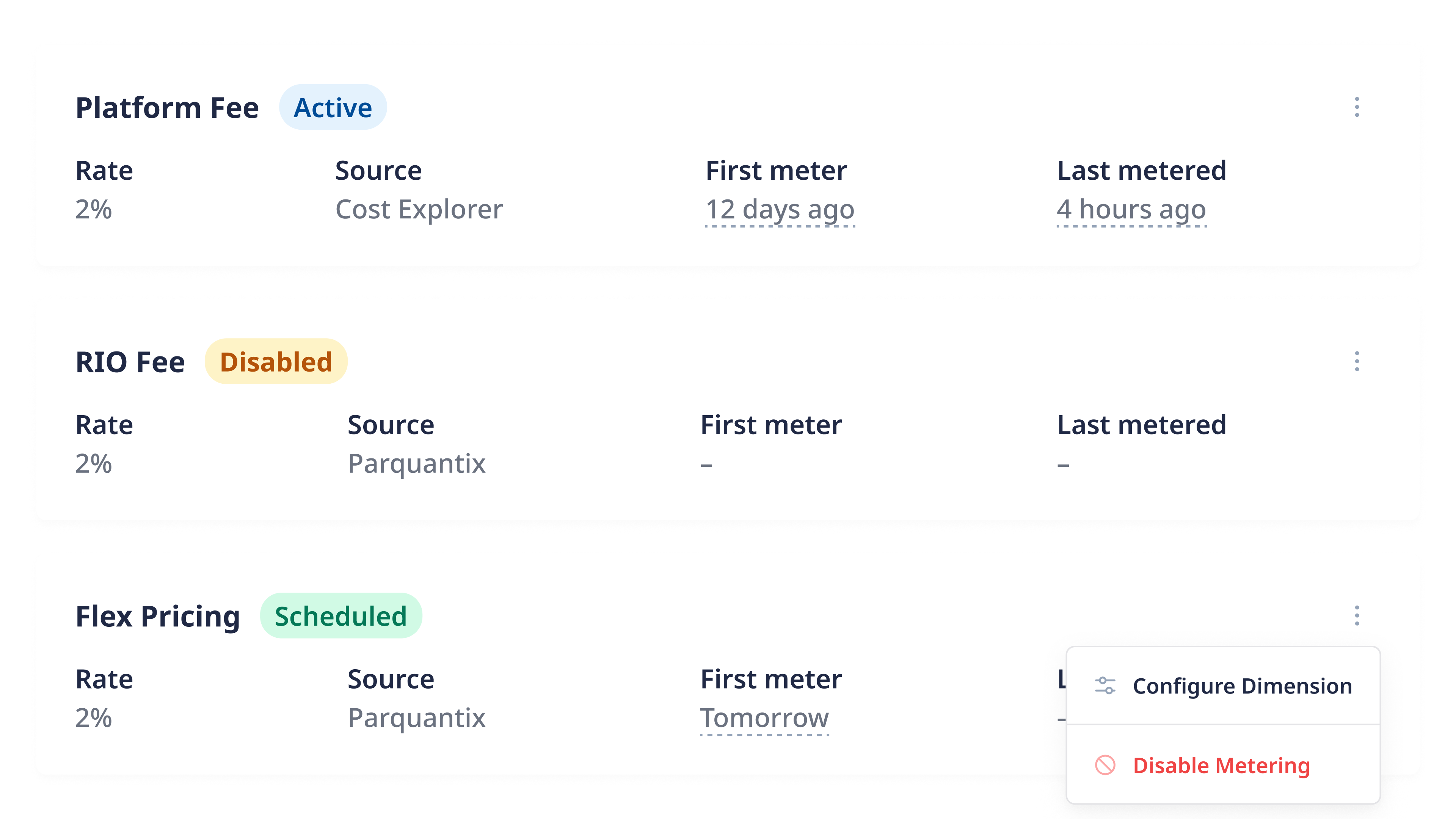Click the Flex Pricing heading
The image size is (1456, 819).
click(x=158, y=617)
